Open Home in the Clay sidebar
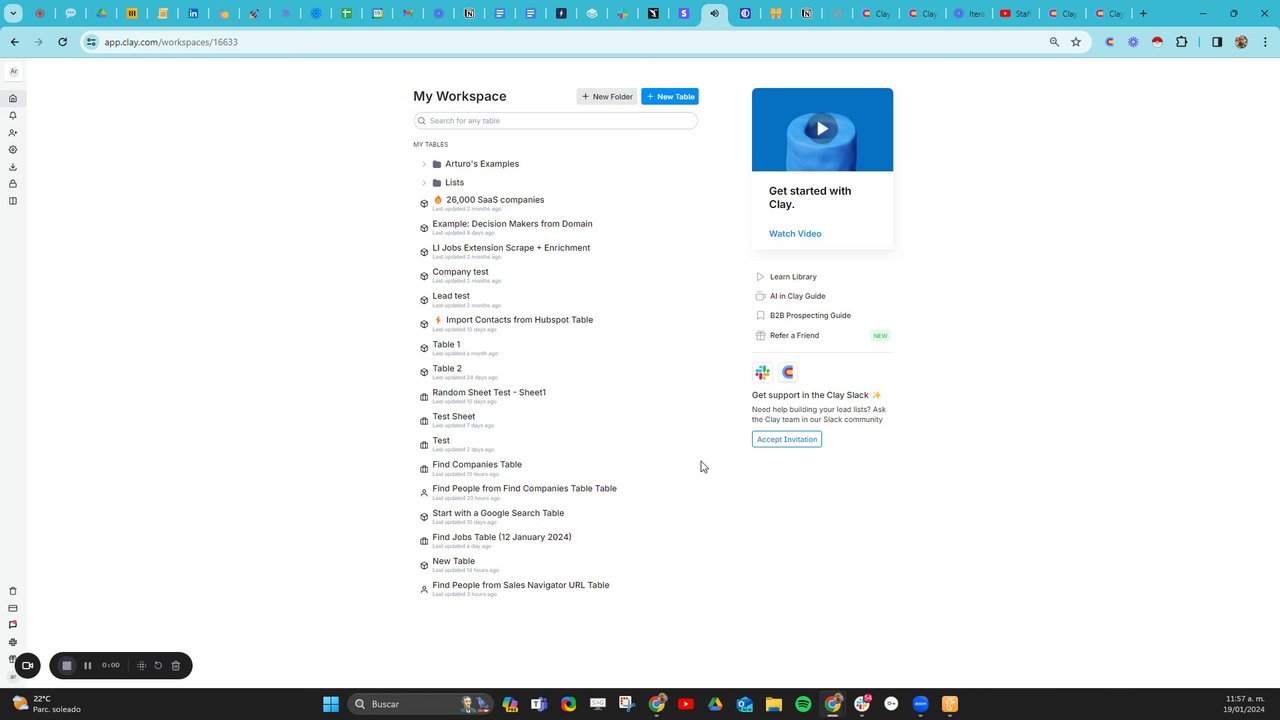Viewport: 1280px width, 720px height. 13,98
